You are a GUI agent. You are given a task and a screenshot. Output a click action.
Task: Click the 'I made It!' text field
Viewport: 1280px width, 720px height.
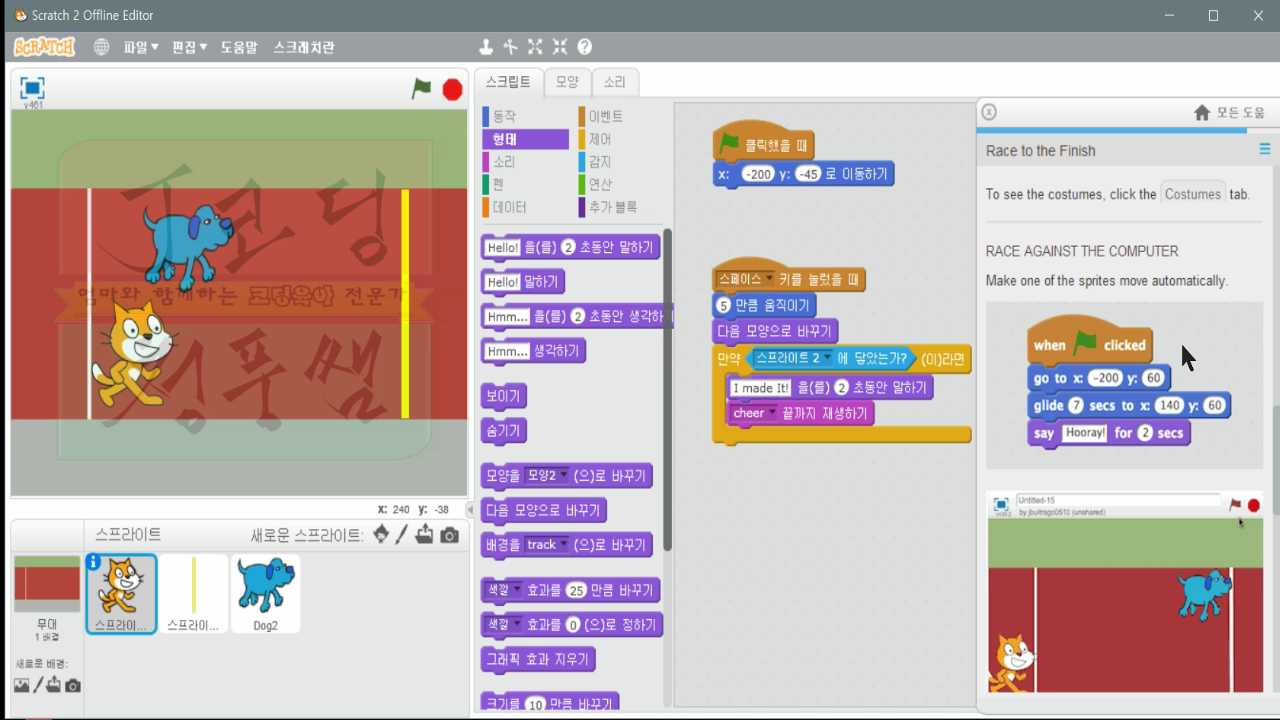[761, 388]
